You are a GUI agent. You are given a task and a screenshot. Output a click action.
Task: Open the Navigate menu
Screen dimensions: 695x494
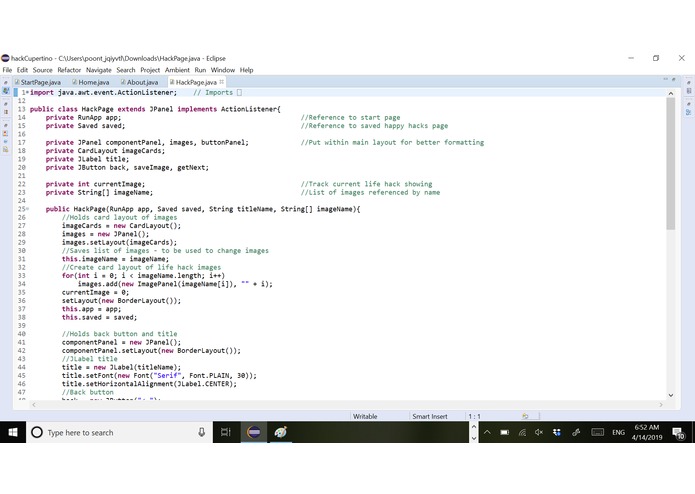tap(99, 70)
